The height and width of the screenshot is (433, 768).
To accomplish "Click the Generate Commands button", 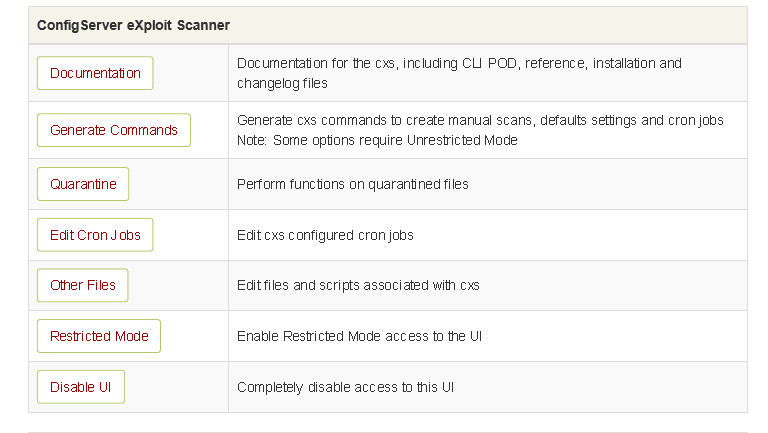I will 113,130.
